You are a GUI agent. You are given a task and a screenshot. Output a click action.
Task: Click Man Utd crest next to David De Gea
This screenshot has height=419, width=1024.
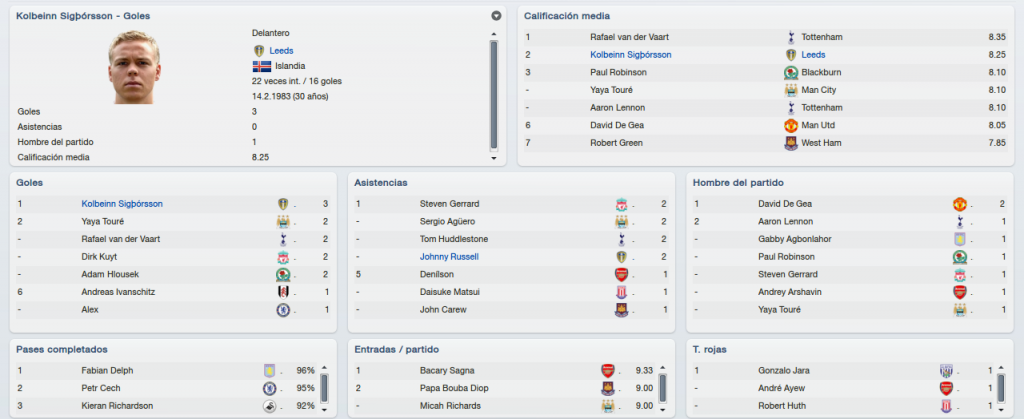(791, 125)
